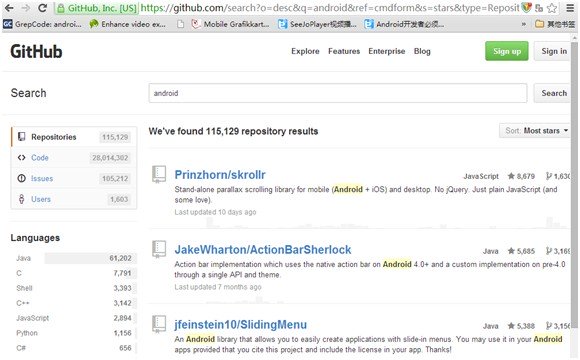580x360 pixels.
Task: Open the GrepCode bookmark
Action: coord(42,24)
